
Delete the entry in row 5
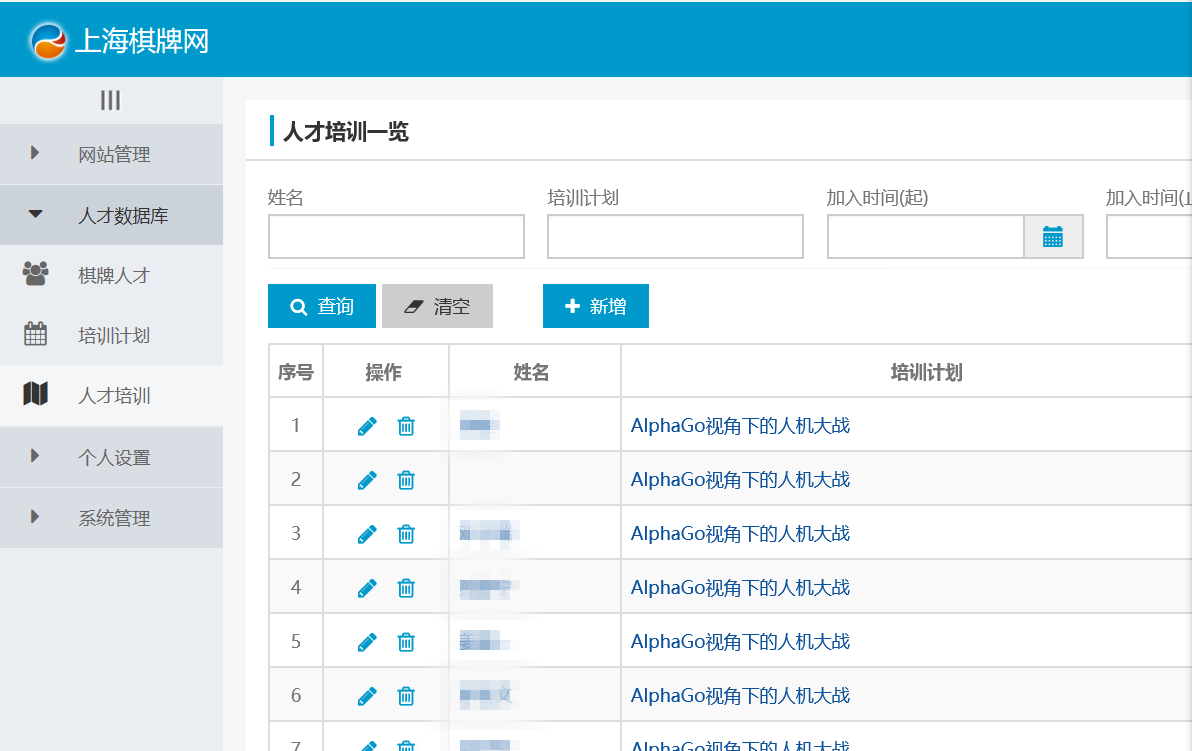coord(406,642)
